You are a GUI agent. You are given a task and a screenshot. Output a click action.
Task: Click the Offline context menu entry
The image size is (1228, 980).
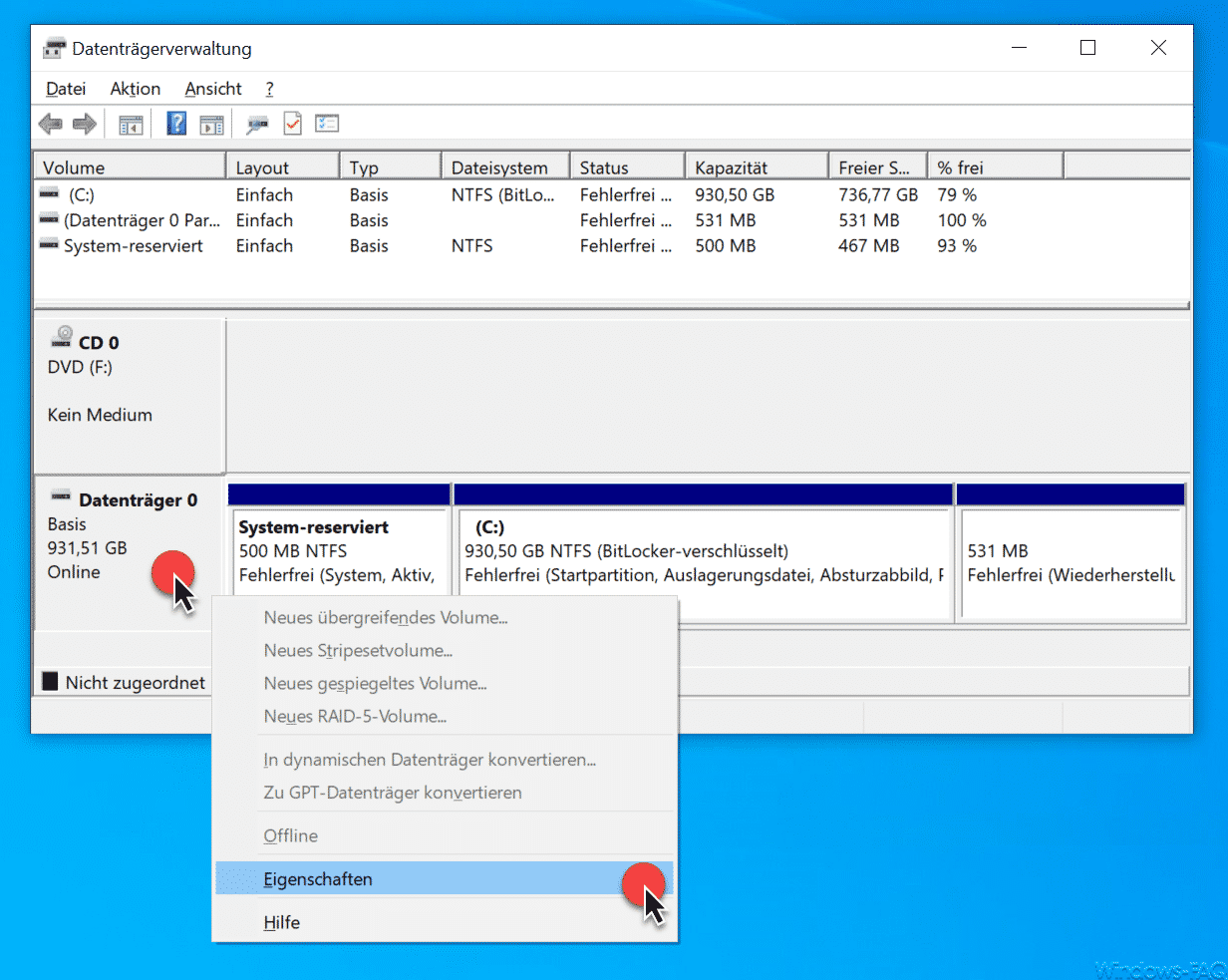(x=445, y=835)
